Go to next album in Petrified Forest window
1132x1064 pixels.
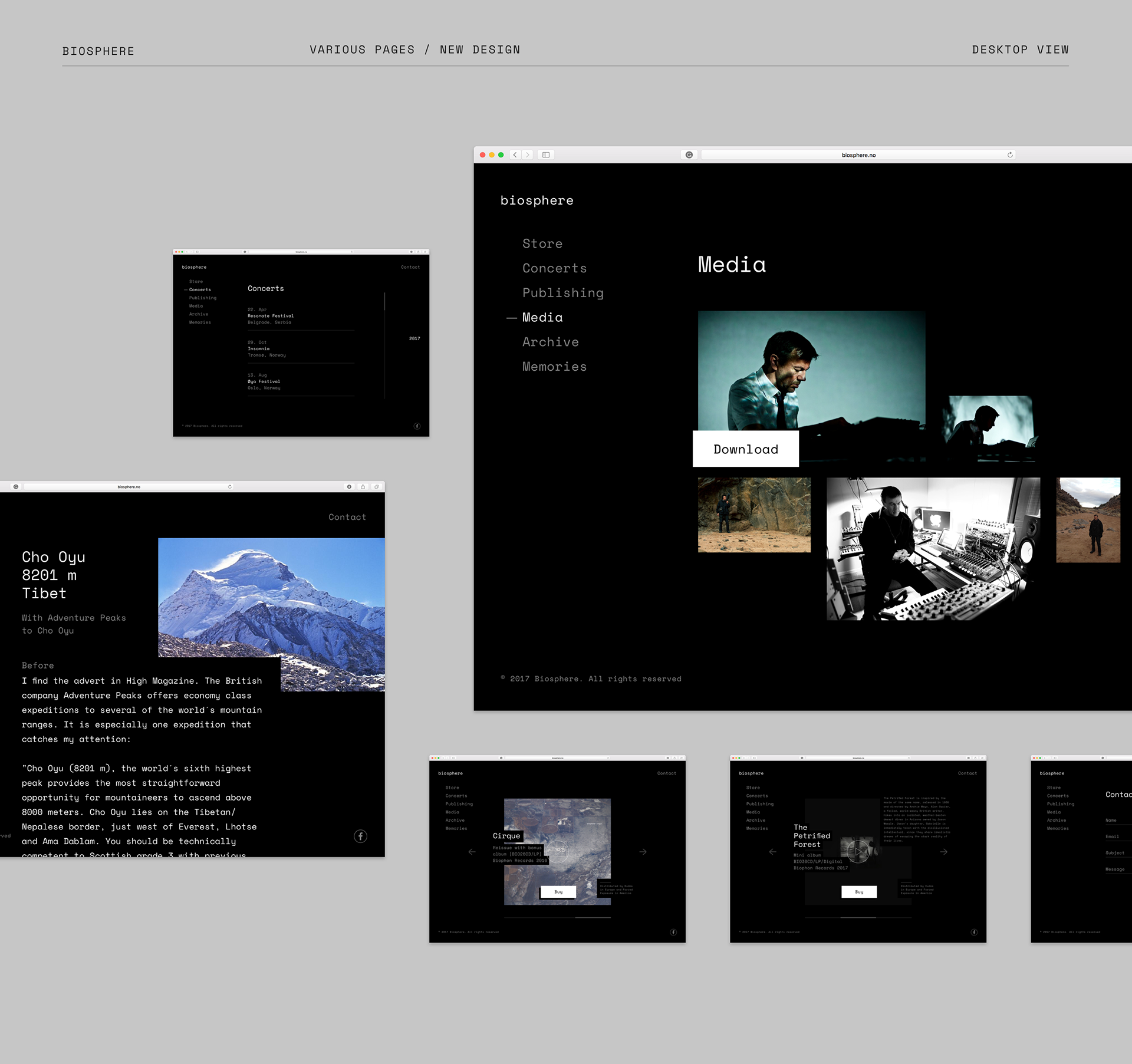coord(943,852)
